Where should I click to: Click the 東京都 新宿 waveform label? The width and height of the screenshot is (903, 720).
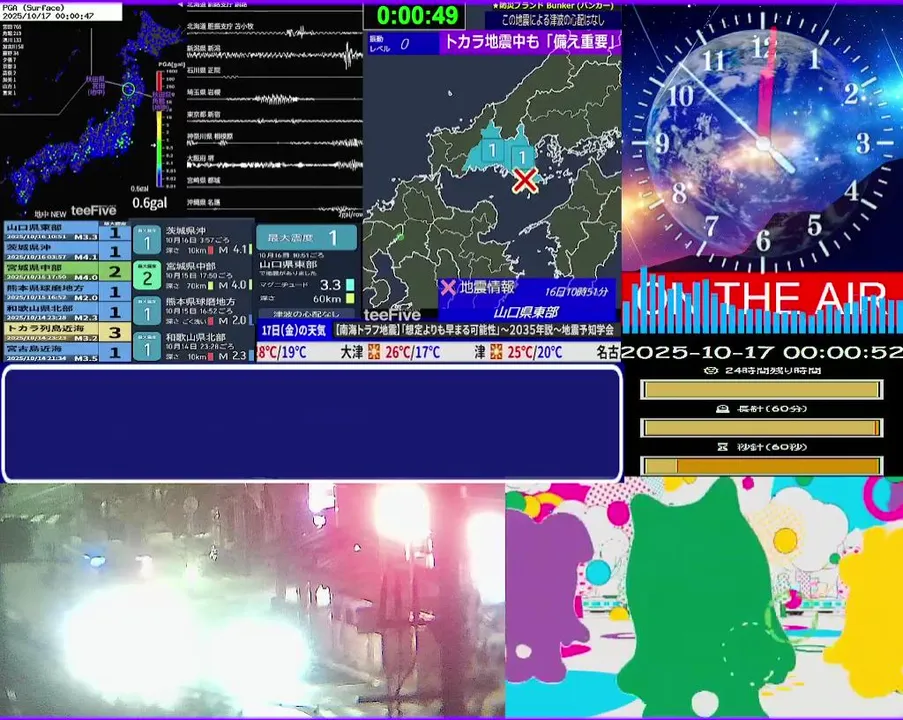pyautogui.click(x=203, y=115)
